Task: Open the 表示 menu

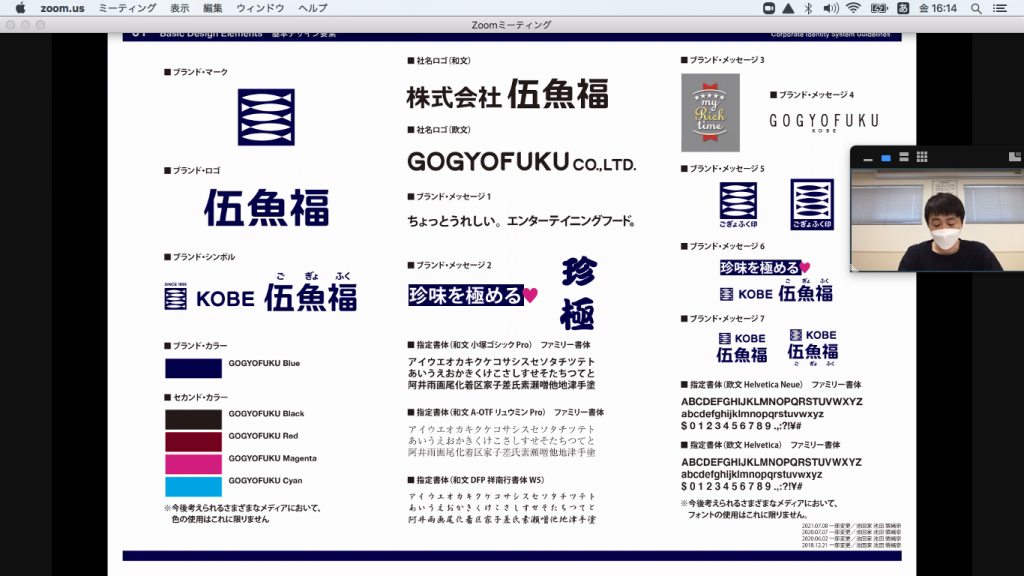Action: tap(180, 8)
